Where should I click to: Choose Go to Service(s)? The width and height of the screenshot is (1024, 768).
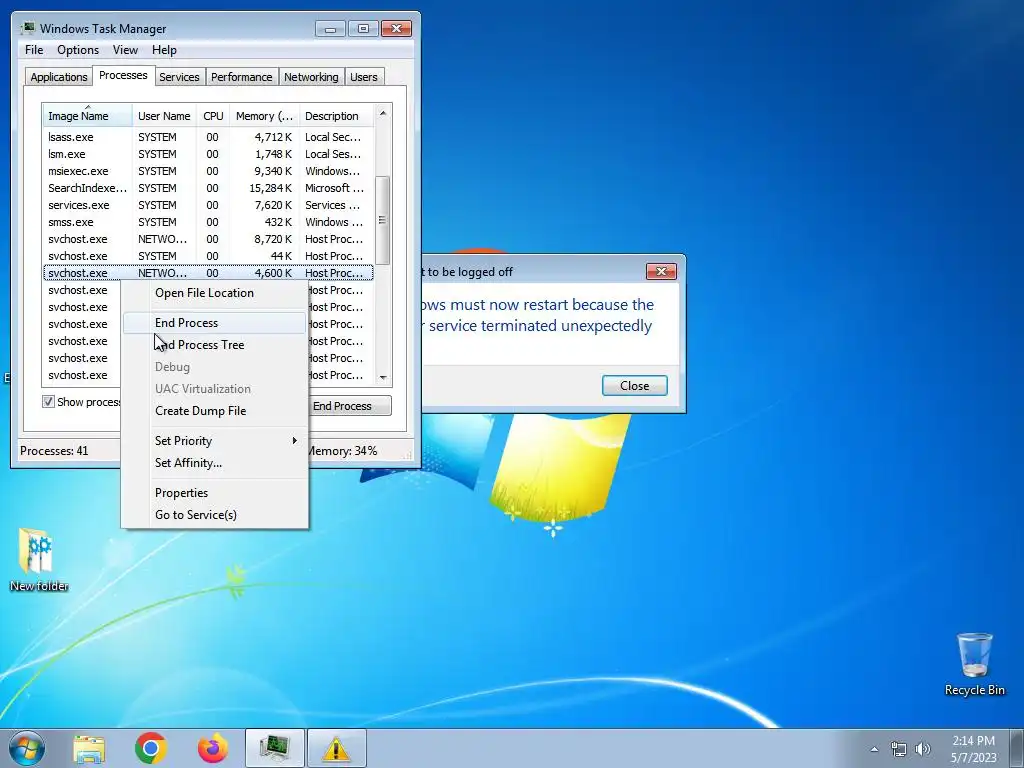tap(214, 515)
